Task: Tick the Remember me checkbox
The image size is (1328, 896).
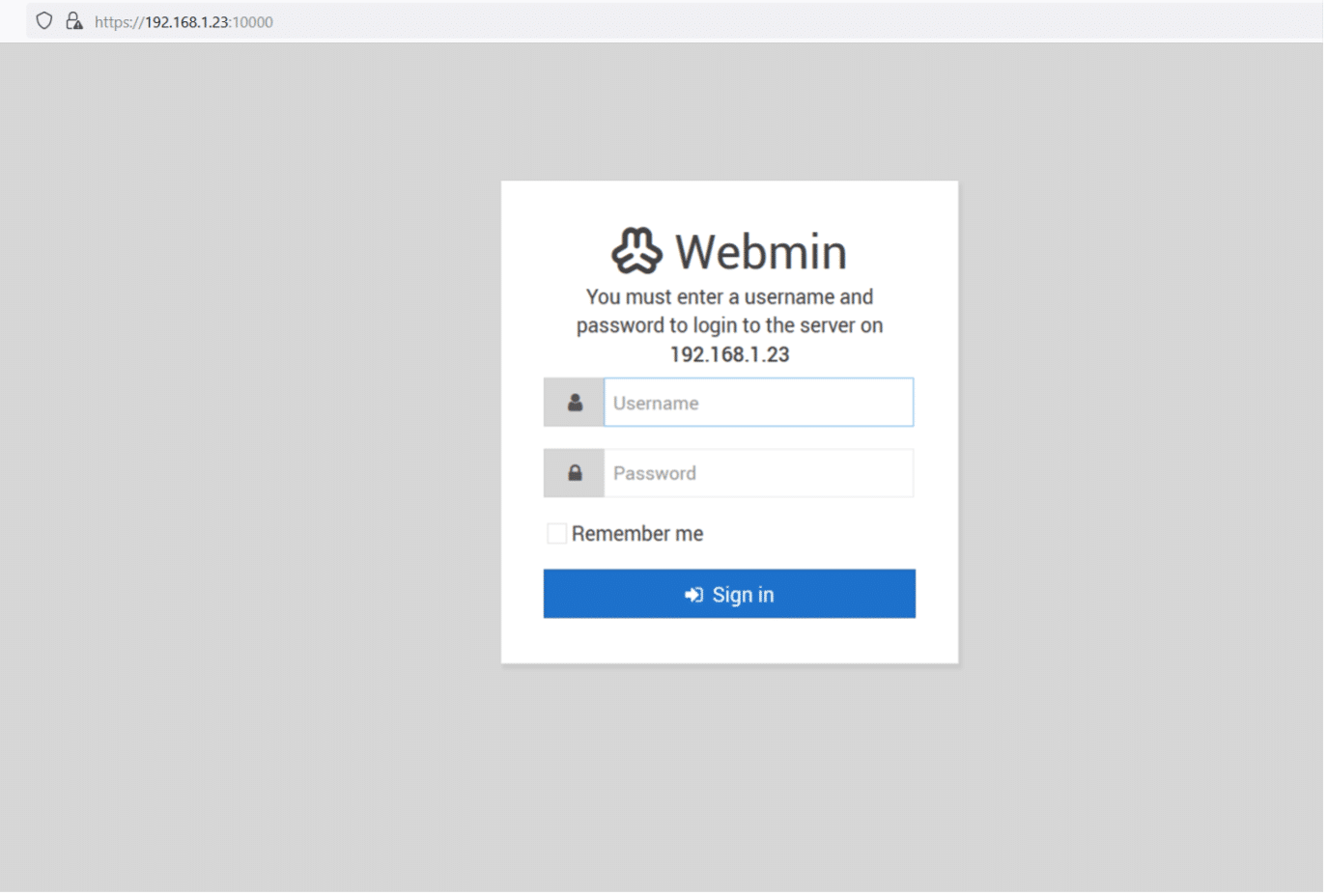Action: coord(556,534)
